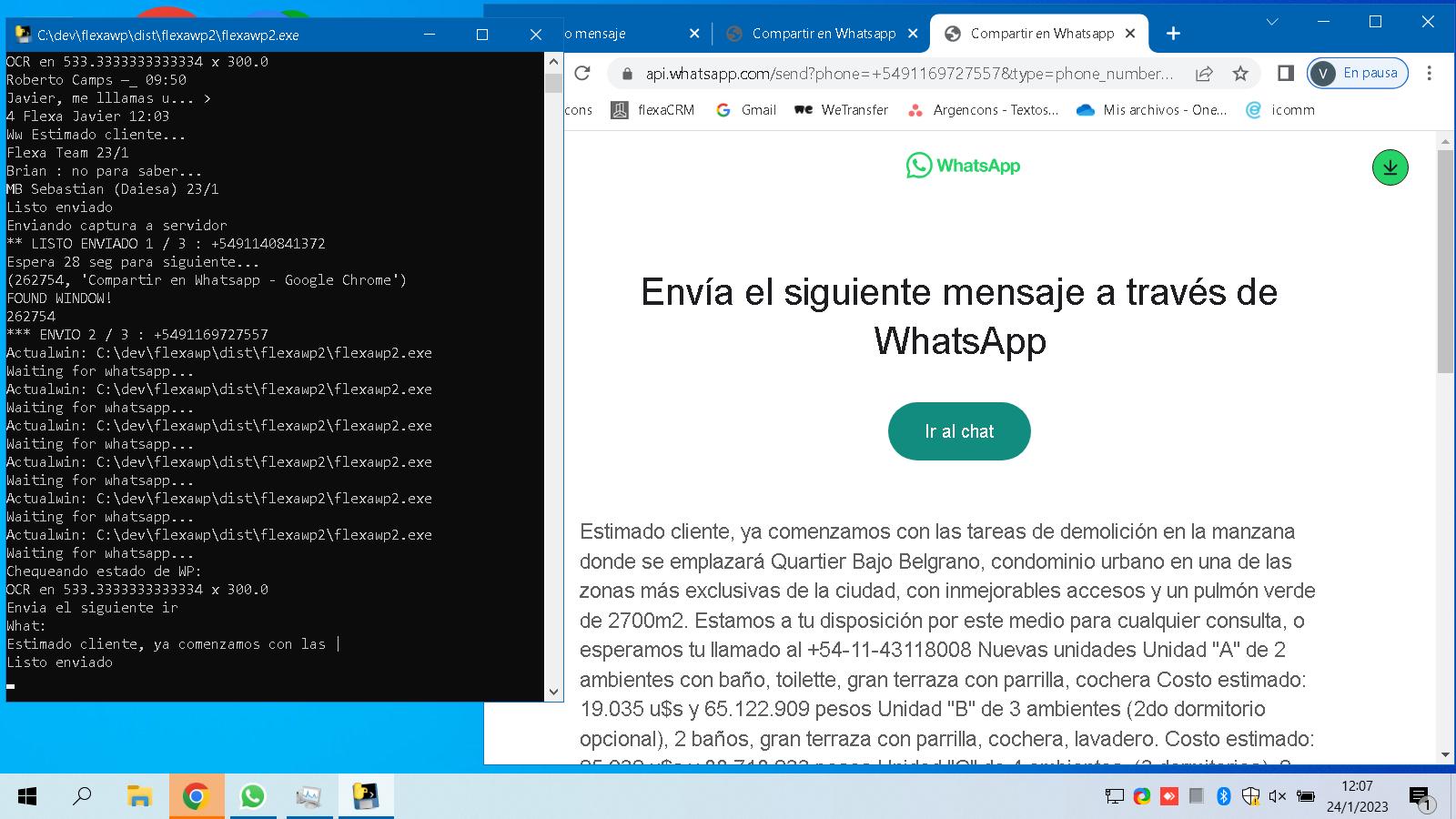Screen dimensions: 1456x819
Task: Close the active Compartir en Whatsapp tab
Action: click(x=1130, y=34)
